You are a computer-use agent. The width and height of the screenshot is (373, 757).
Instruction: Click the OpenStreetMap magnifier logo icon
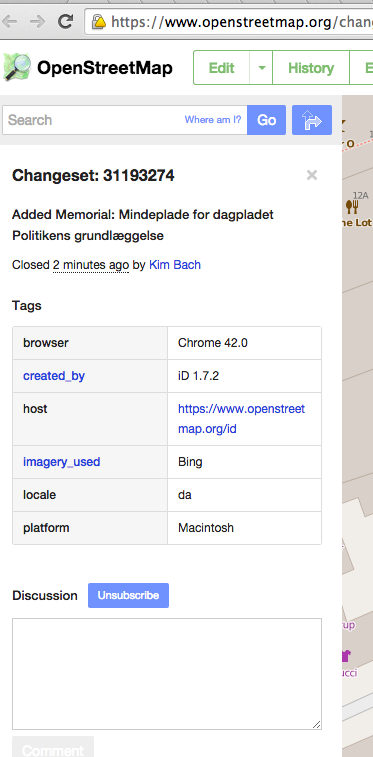coord(17,67)
